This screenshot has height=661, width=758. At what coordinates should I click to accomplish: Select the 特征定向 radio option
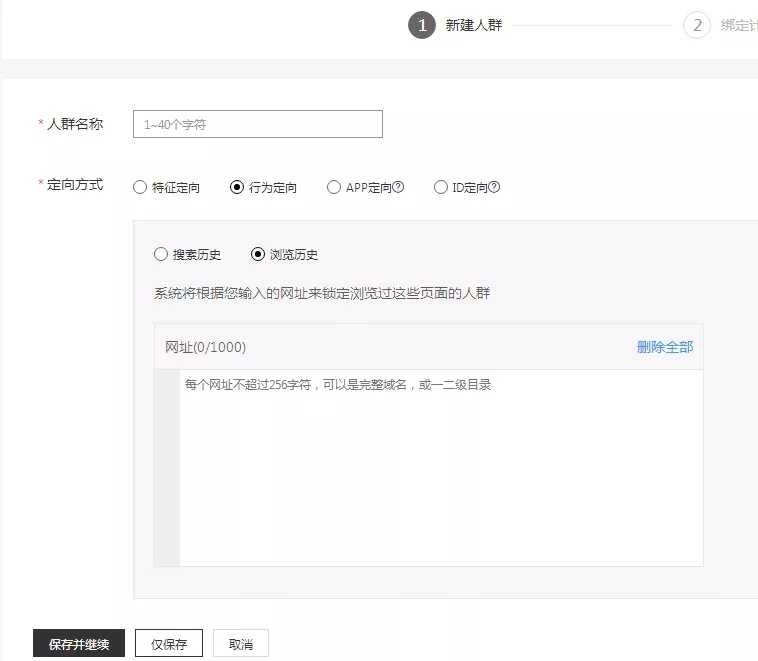point(140,187)
